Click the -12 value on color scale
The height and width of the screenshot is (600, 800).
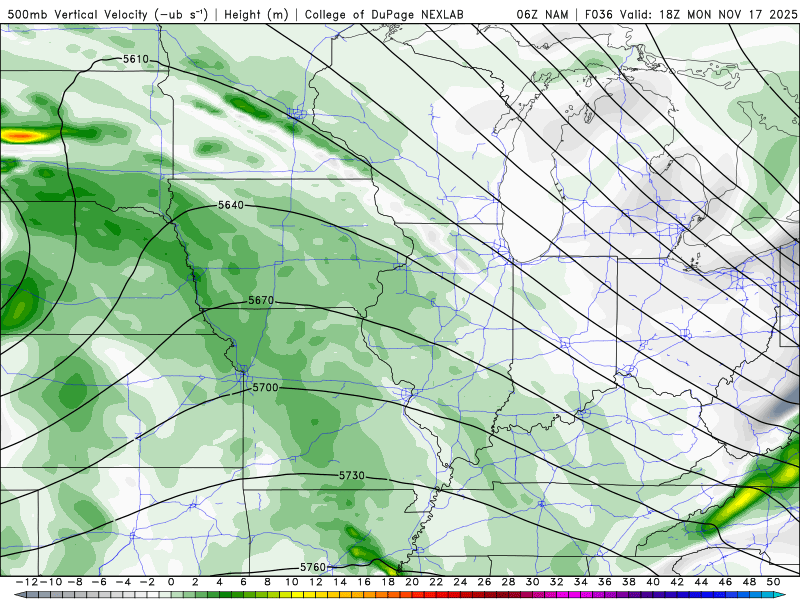[26, 582]
